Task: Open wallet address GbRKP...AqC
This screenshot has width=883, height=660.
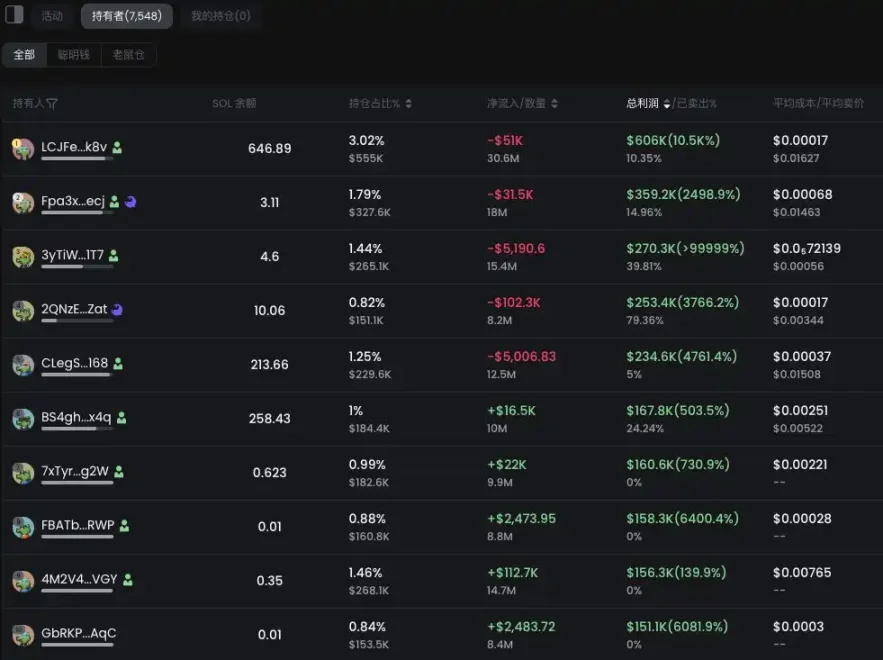Action: (x=76, y=634)
